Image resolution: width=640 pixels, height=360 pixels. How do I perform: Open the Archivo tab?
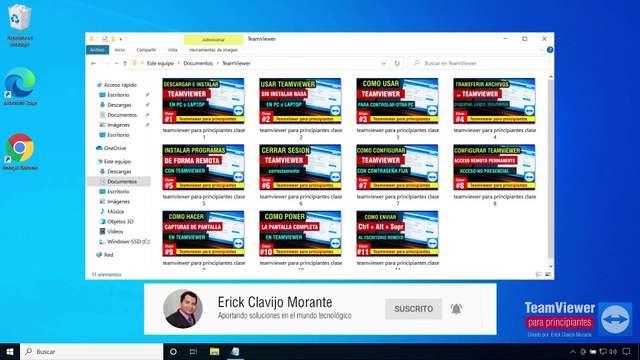click(x=97, y=50)
